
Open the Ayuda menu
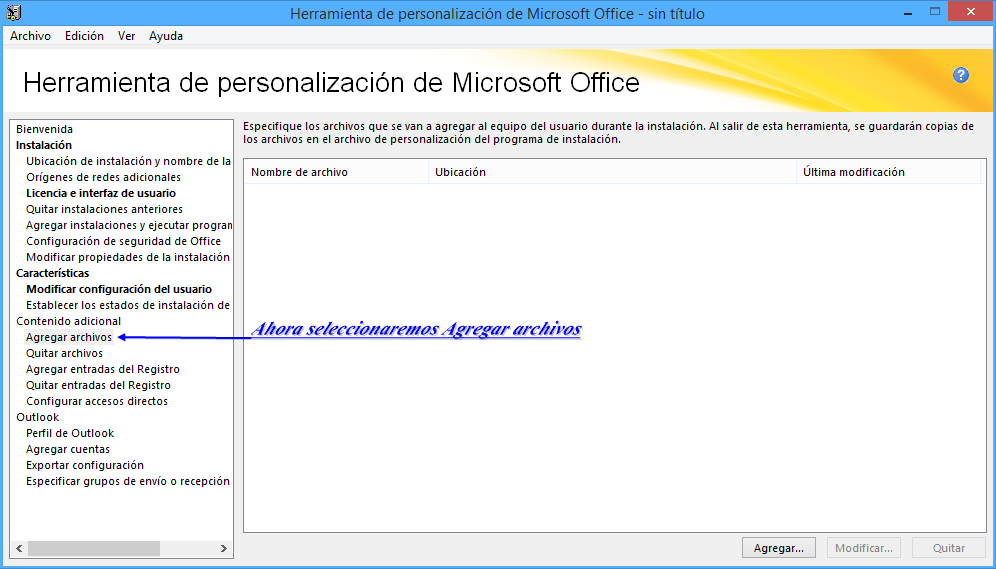coord(166,36)
